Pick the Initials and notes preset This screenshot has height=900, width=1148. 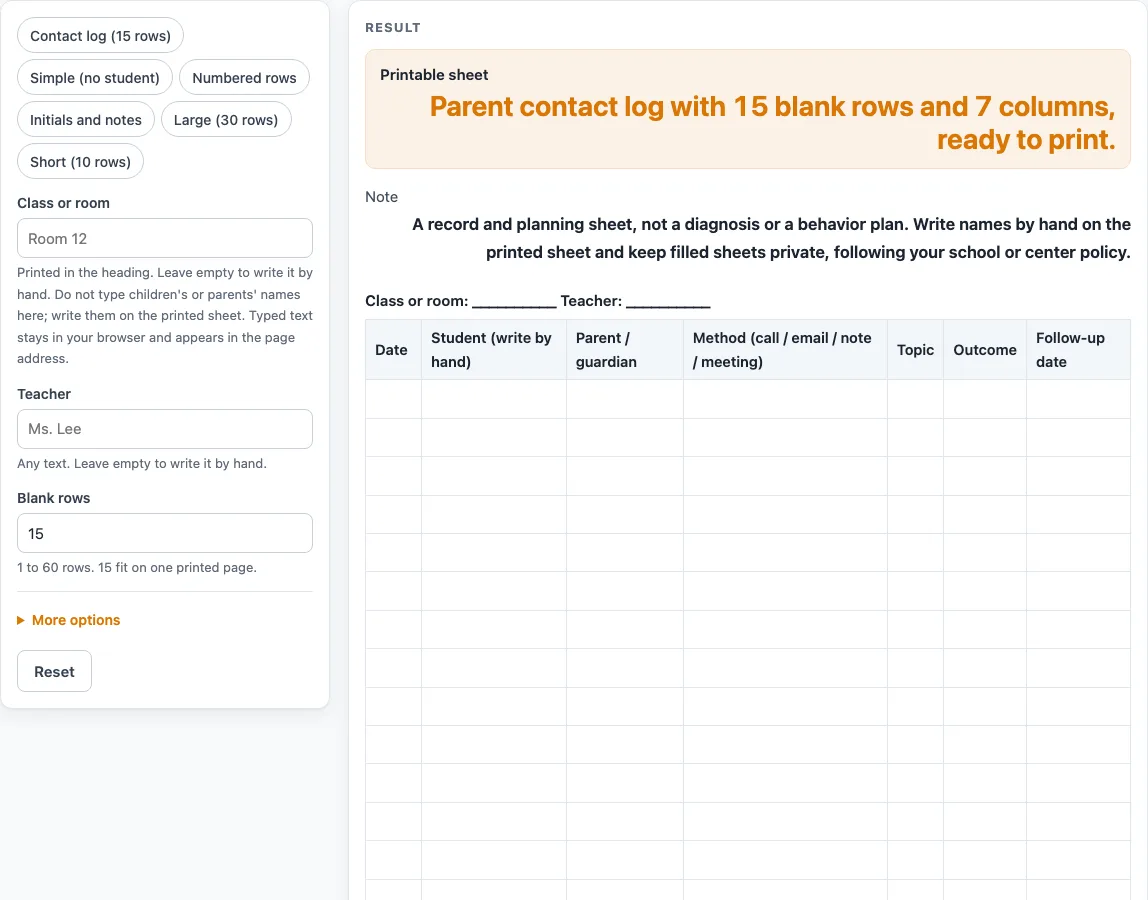(86, 119)
